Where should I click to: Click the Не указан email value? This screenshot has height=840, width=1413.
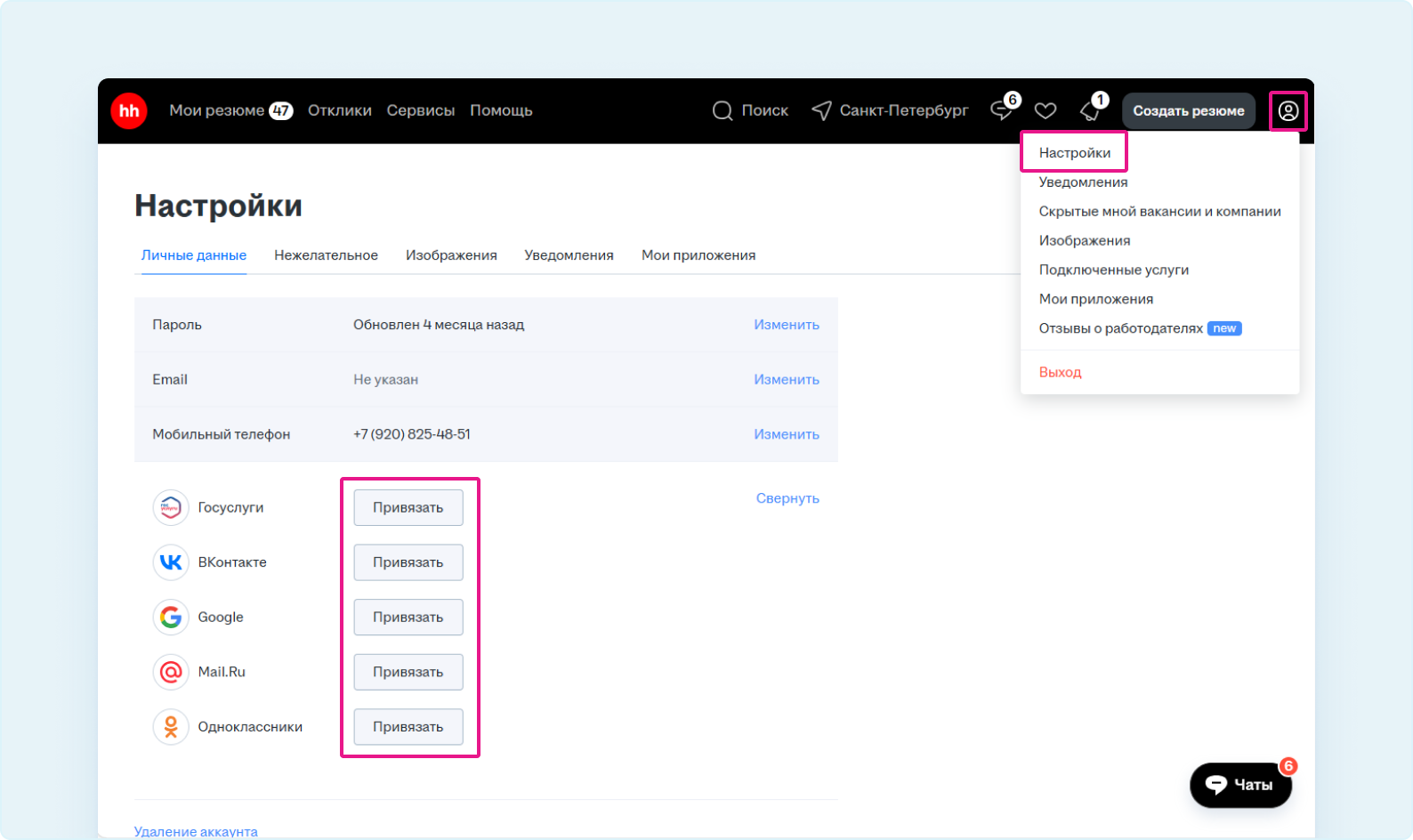click(385, 379)
